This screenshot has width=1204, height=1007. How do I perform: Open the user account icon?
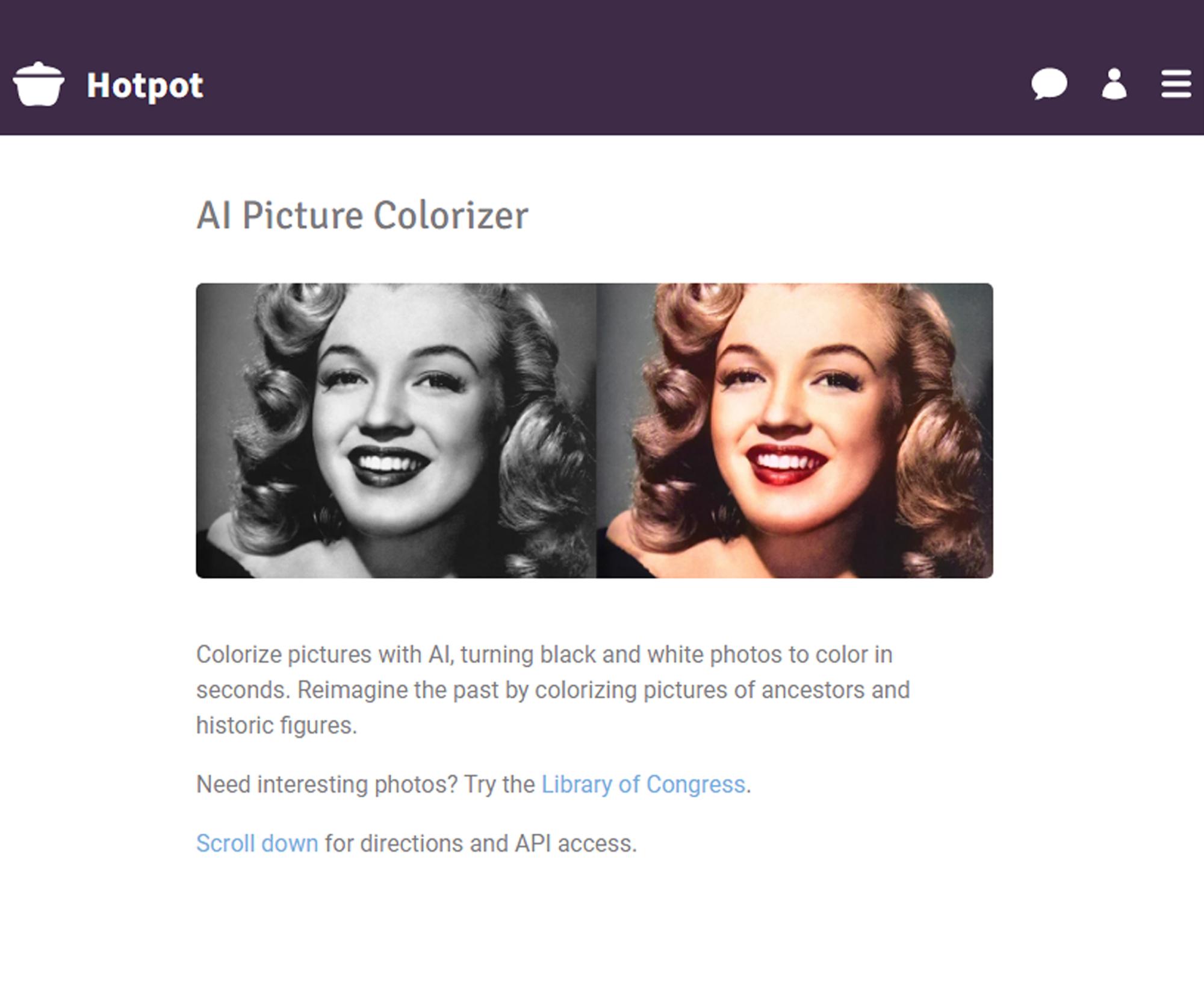click(1114, 84)
